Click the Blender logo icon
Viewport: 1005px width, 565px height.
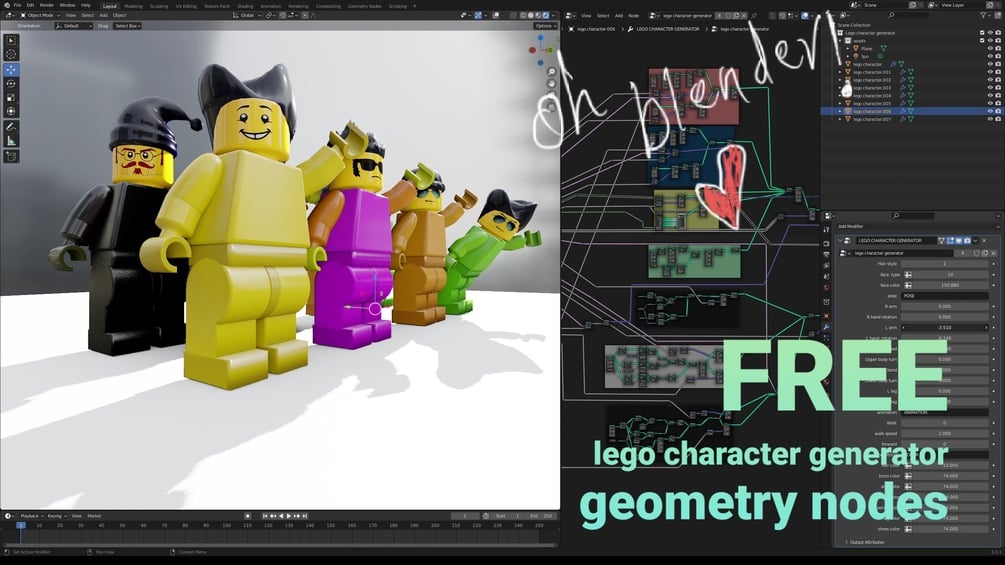[x=6, y=5]
